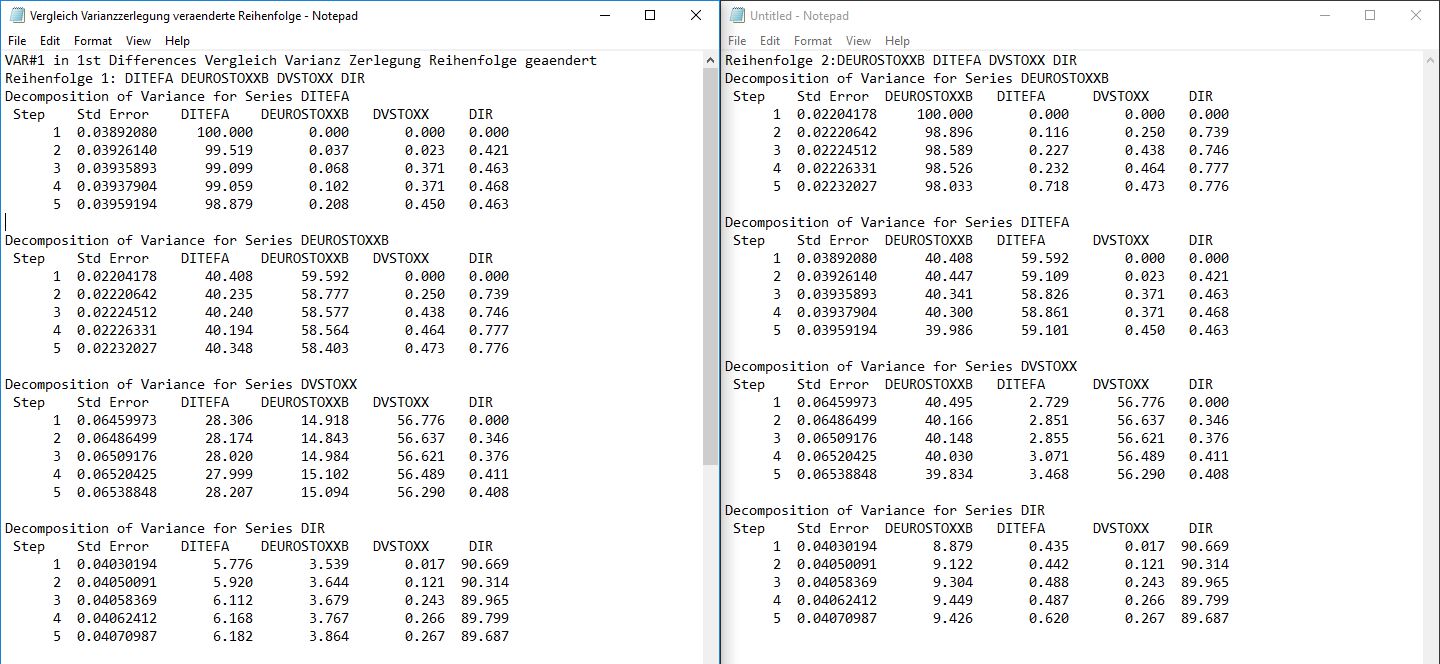Open the Help menu in the left Notepad
The image size is (1440, 664).
click(x=178, y=41)
